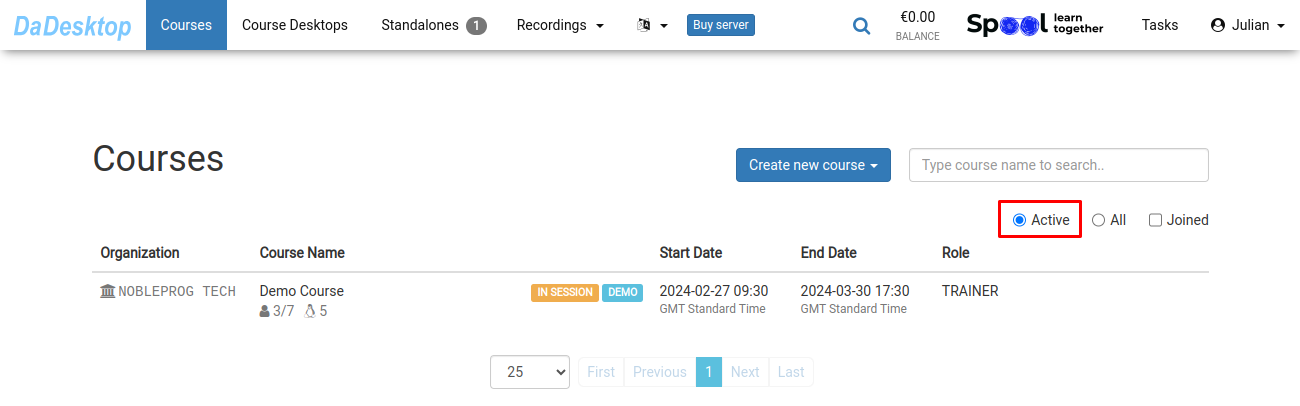This screenshot has width=1300, height=406.
Task: Select the All radio button
Action: [x=1098, y=220]
